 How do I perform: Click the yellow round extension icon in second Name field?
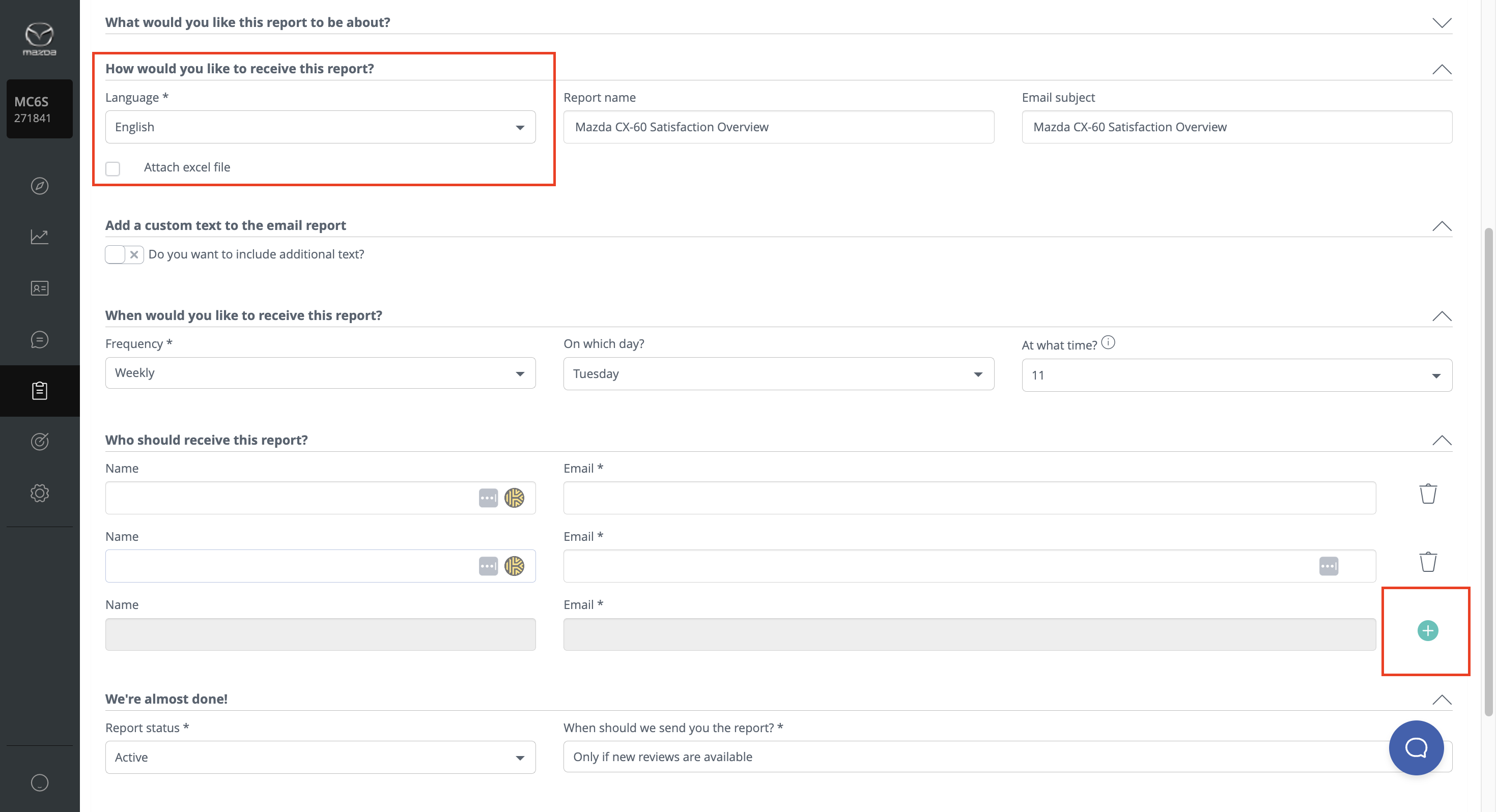pyautogui.click(x=514, y=566)
